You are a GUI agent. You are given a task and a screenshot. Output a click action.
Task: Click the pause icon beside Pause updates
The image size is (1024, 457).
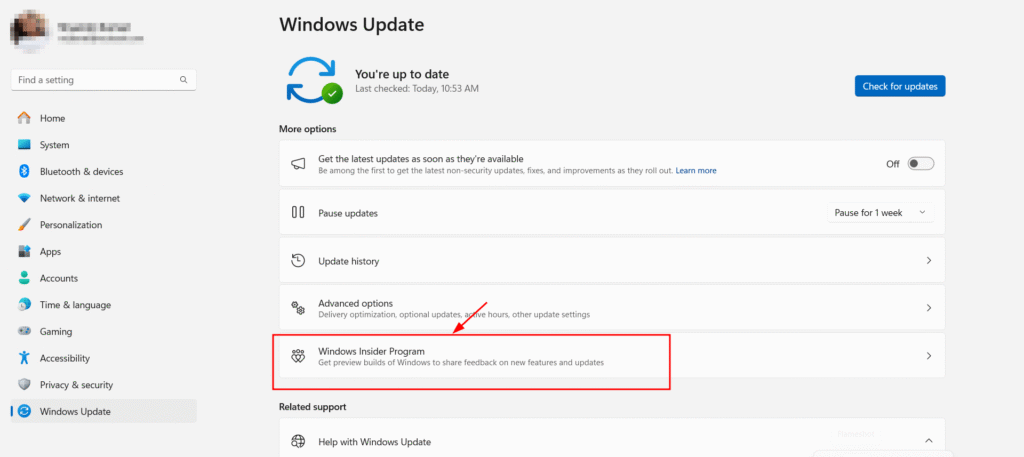tap(298, 212)
